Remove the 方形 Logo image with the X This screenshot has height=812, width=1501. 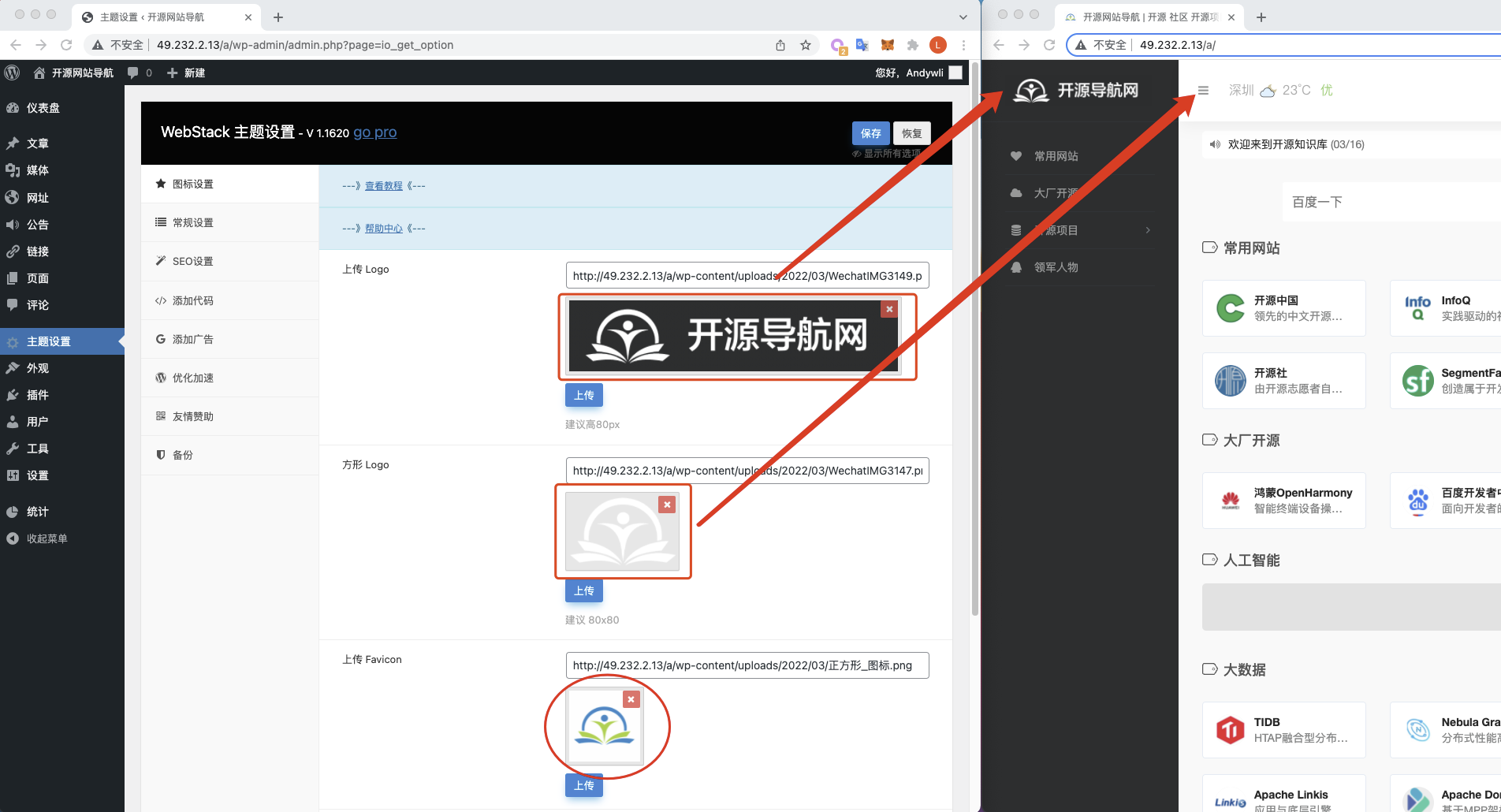point(667,505)
